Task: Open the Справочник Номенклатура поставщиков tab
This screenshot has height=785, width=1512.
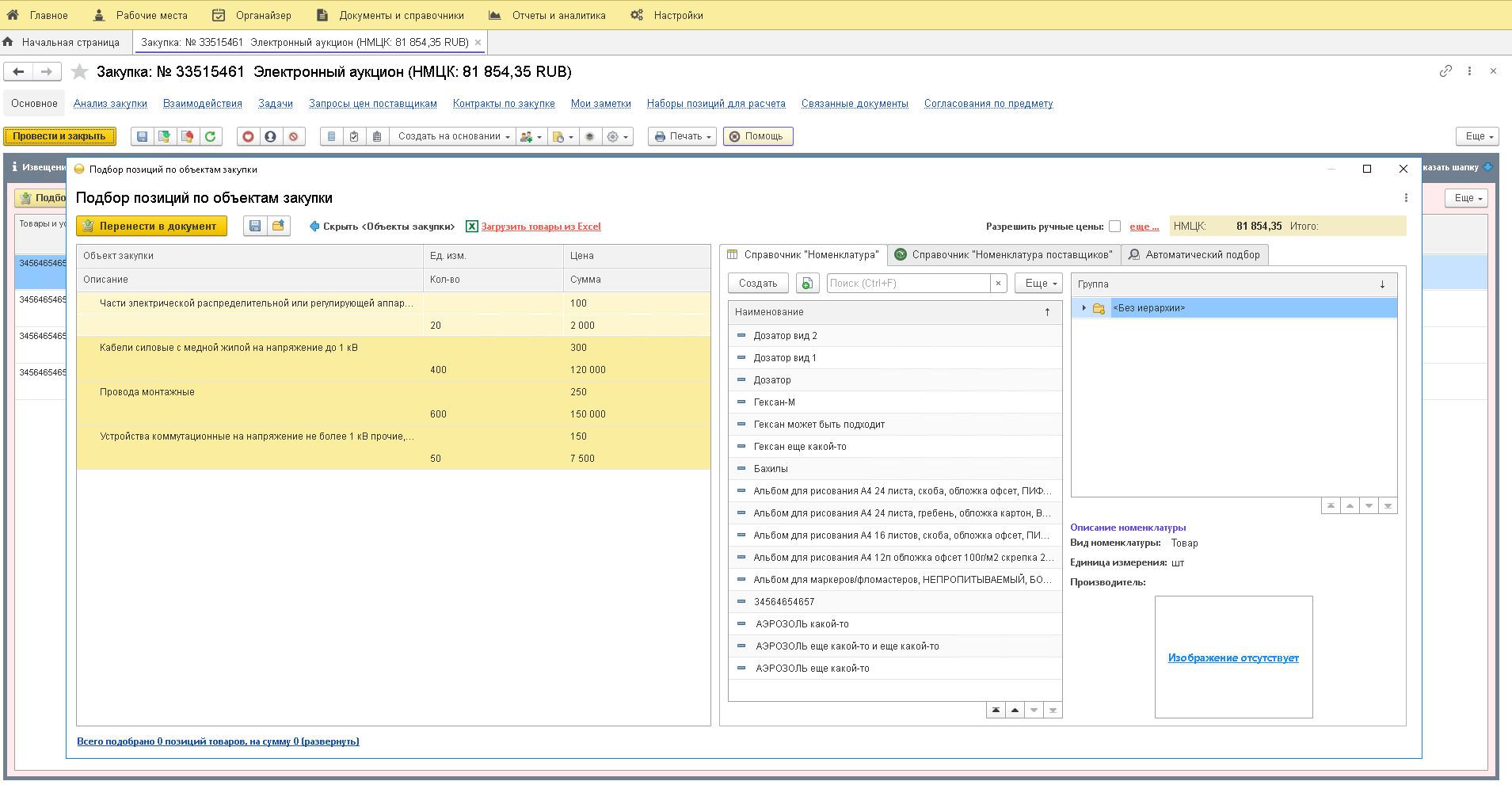Action: pos(1004,255)
